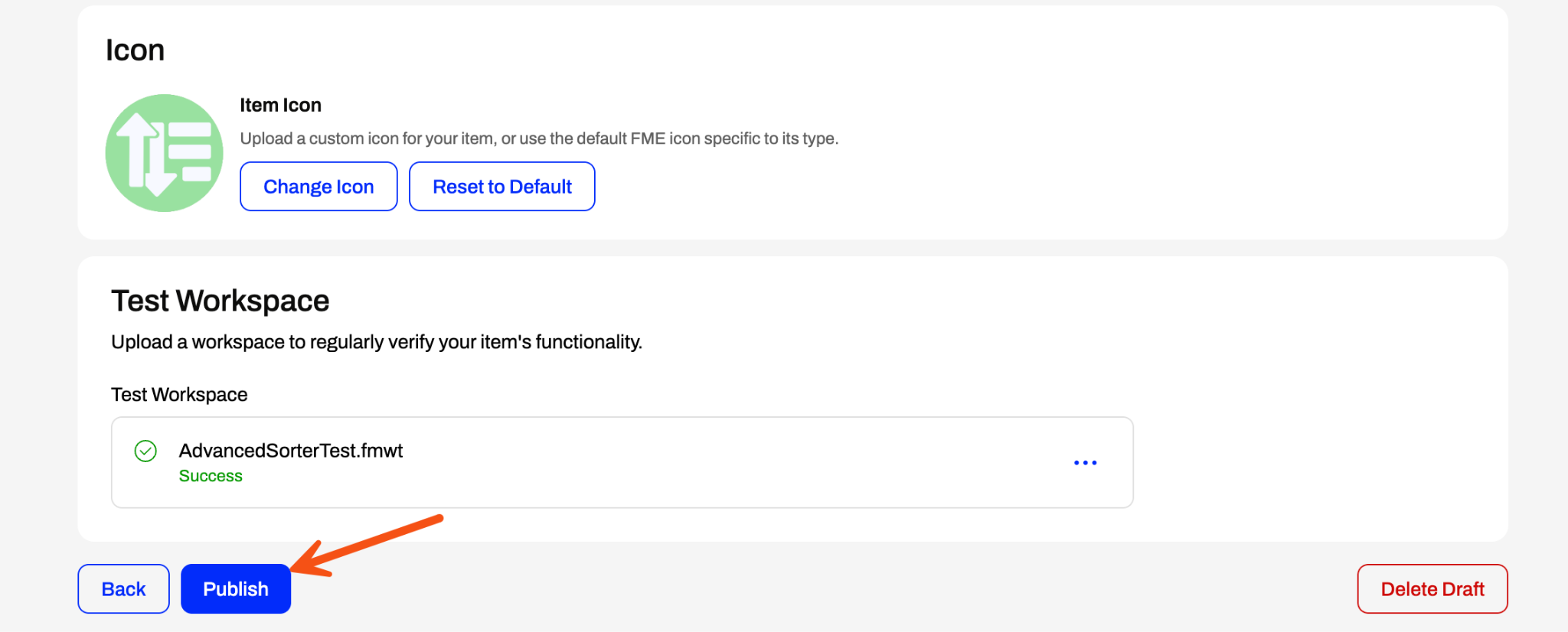Click the small Test Workspace field label
Screen dimensions: 1568x632
click(x=179, y=395)
